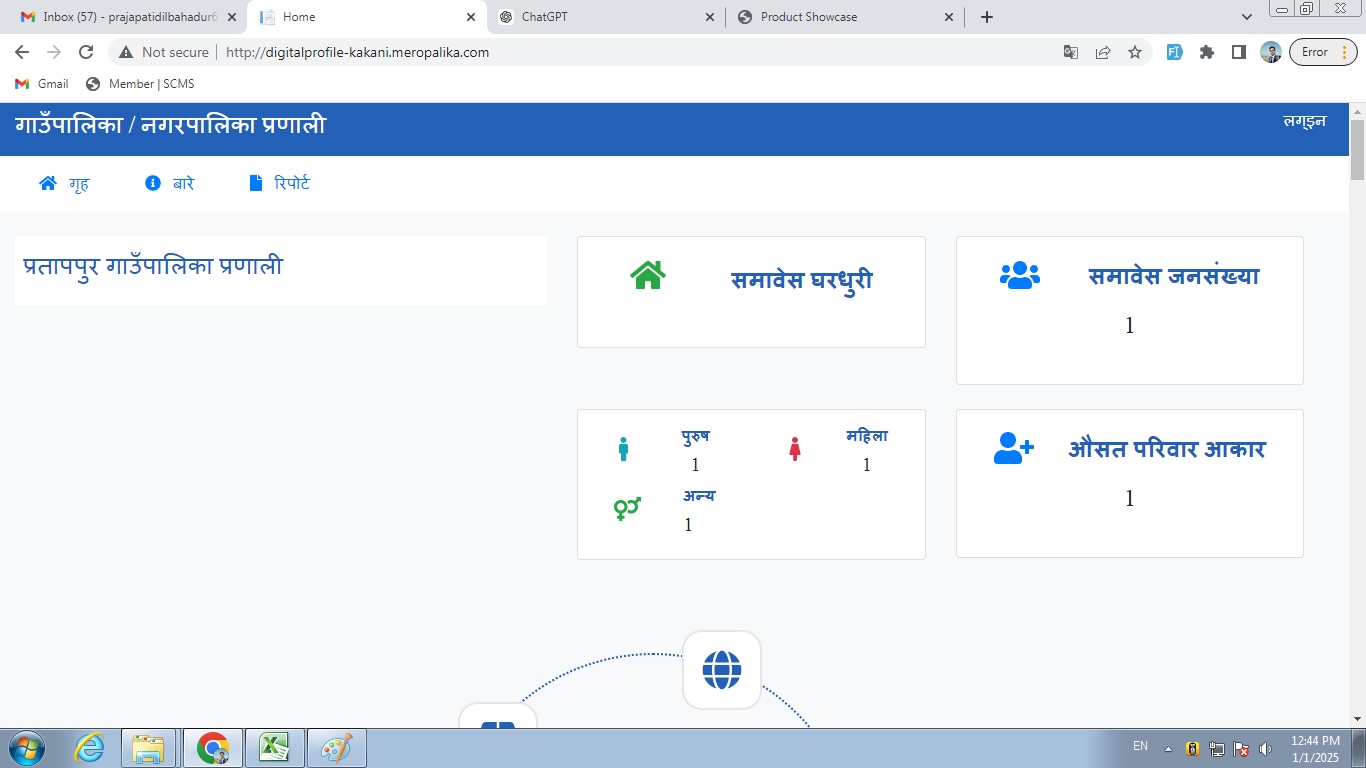Click the green gender symbol icon beside अन्य

tap(627, 509)
